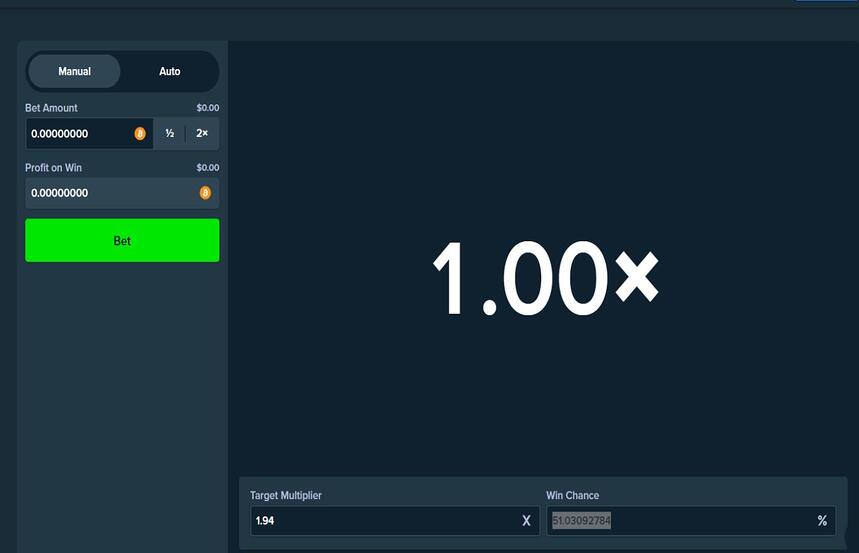Click the X symbol in Target Multiplier field
Viewport: 859px width, 553px height.
click(526, 521)
